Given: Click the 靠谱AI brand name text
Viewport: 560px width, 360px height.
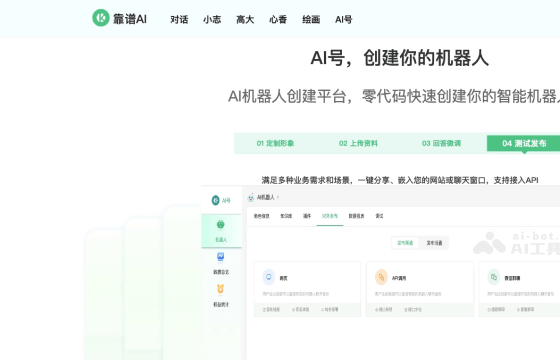Looking at the screenshot, I should [130, 19].
